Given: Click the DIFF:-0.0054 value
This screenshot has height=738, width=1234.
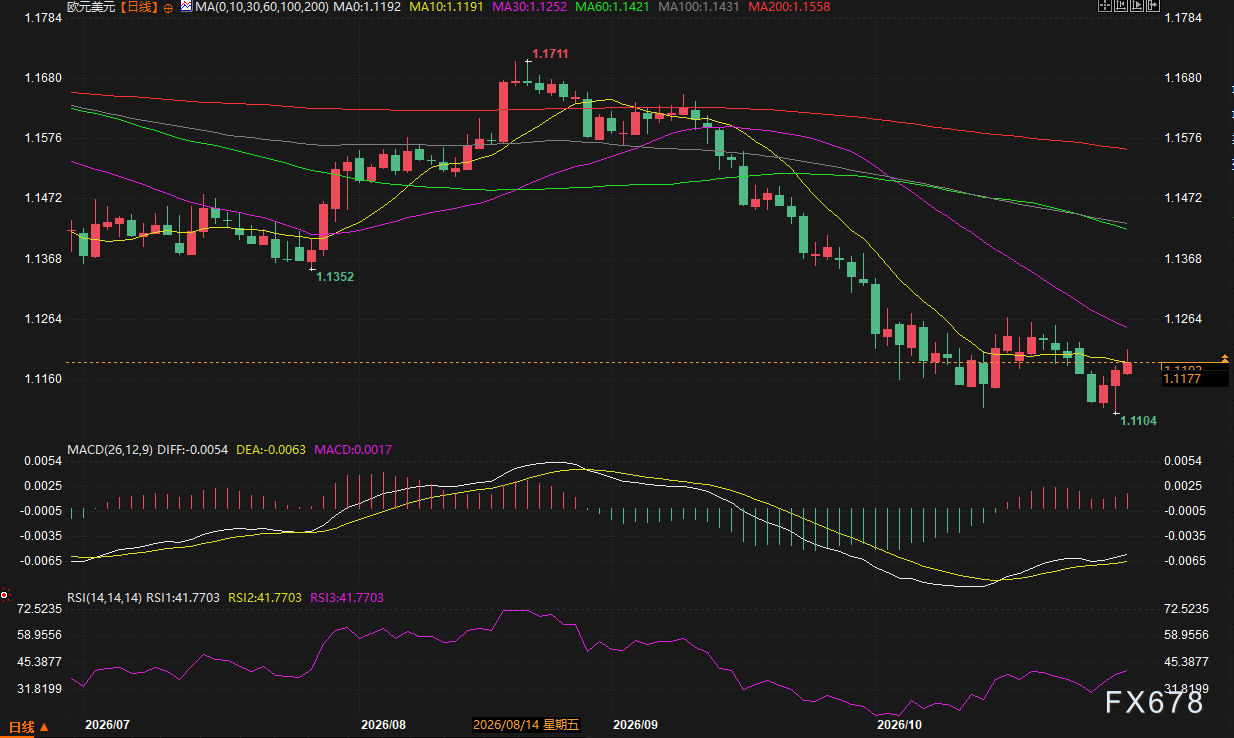Looking at the screenshot, I should click(x=195, y=450).
